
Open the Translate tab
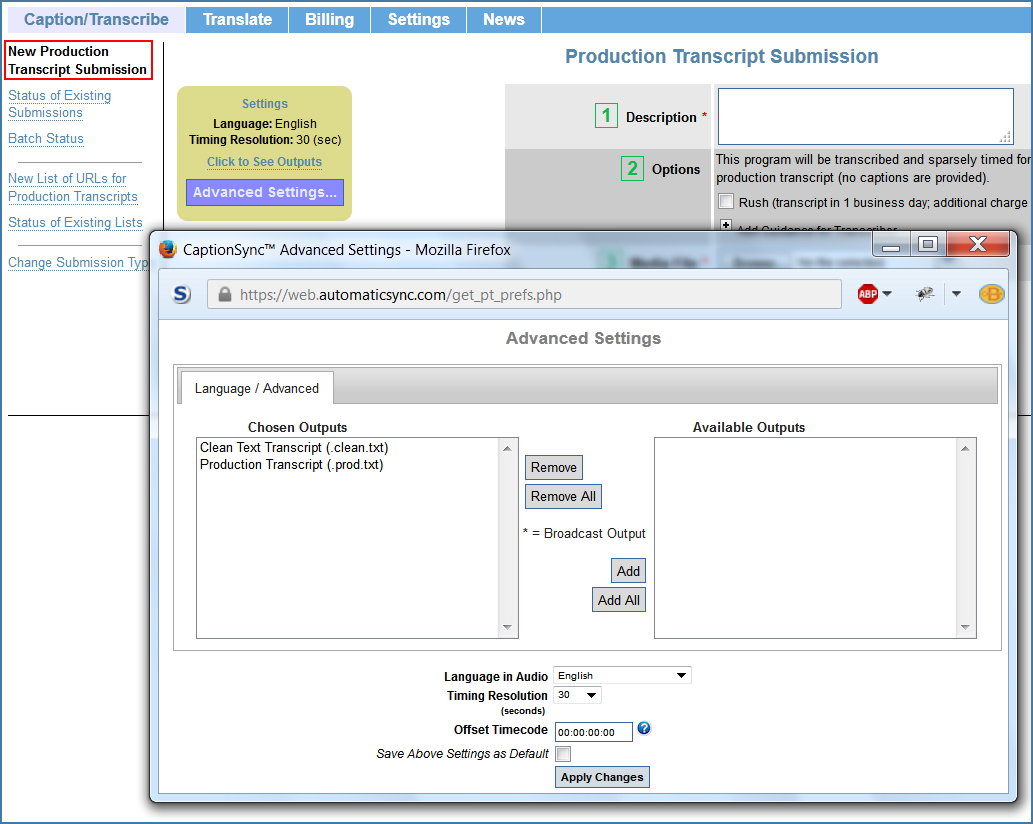point(237,19)
